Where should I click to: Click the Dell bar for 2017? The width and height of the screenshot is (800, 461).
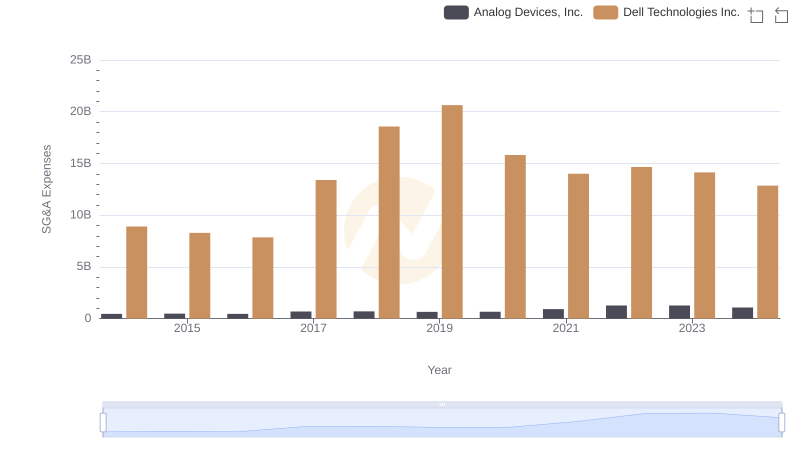pyautogui.click(x=326, y=249)
